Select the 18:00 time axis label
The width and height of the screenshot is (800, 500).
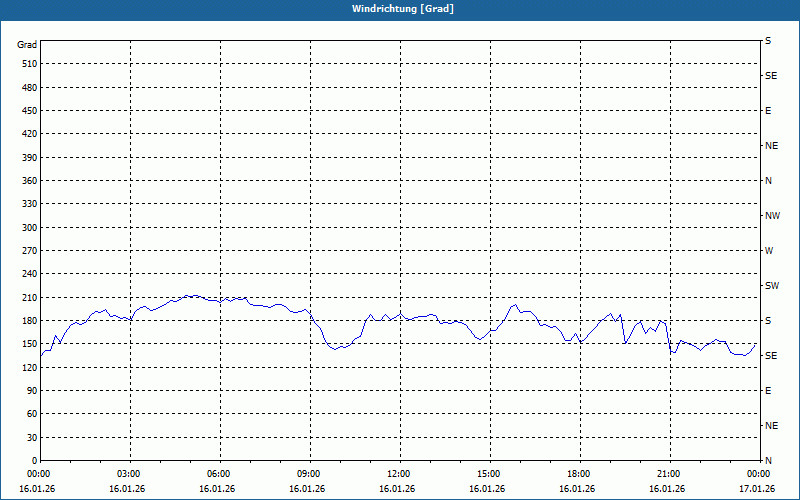(x=580, y=474)
